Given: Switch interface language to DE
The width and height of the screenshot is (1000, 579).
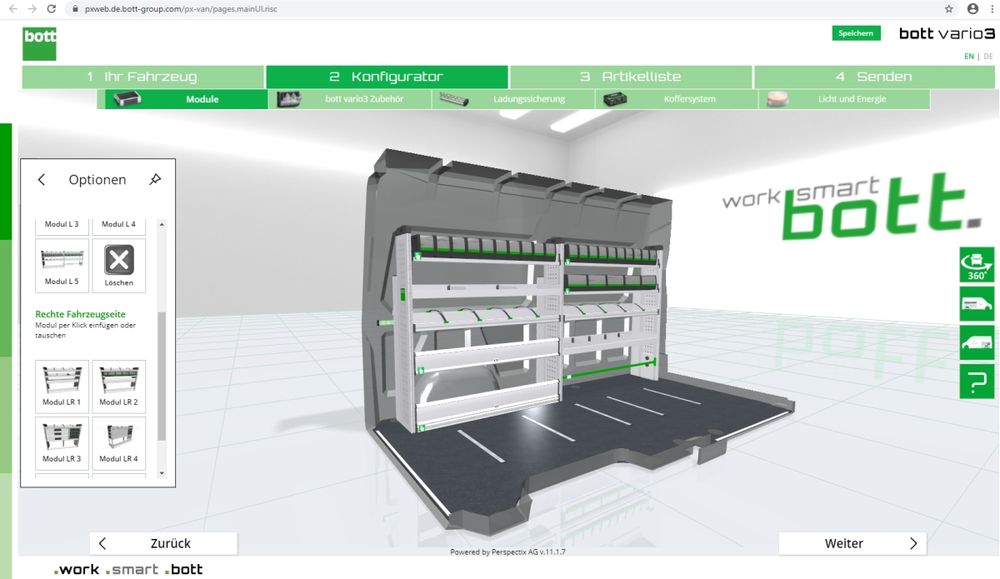Looking at the screenshot, I should coord(986,56).
